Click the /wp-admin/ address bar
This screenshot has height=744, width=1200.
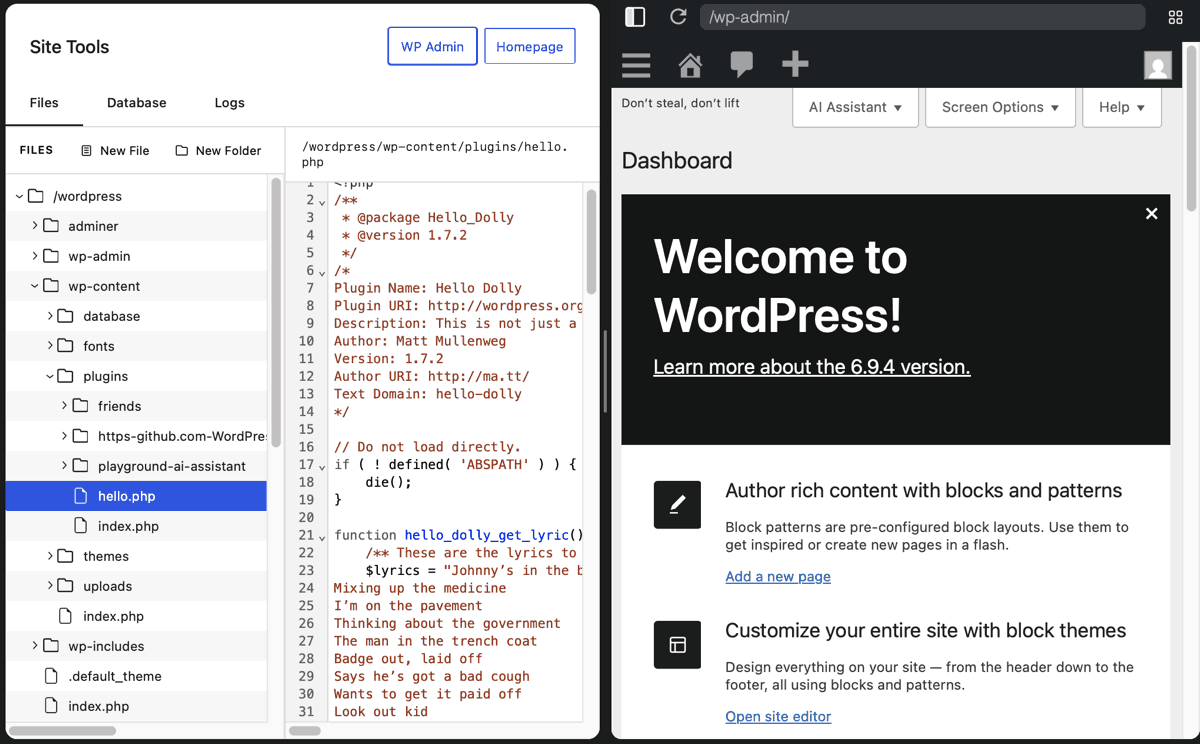click(922, 16)
